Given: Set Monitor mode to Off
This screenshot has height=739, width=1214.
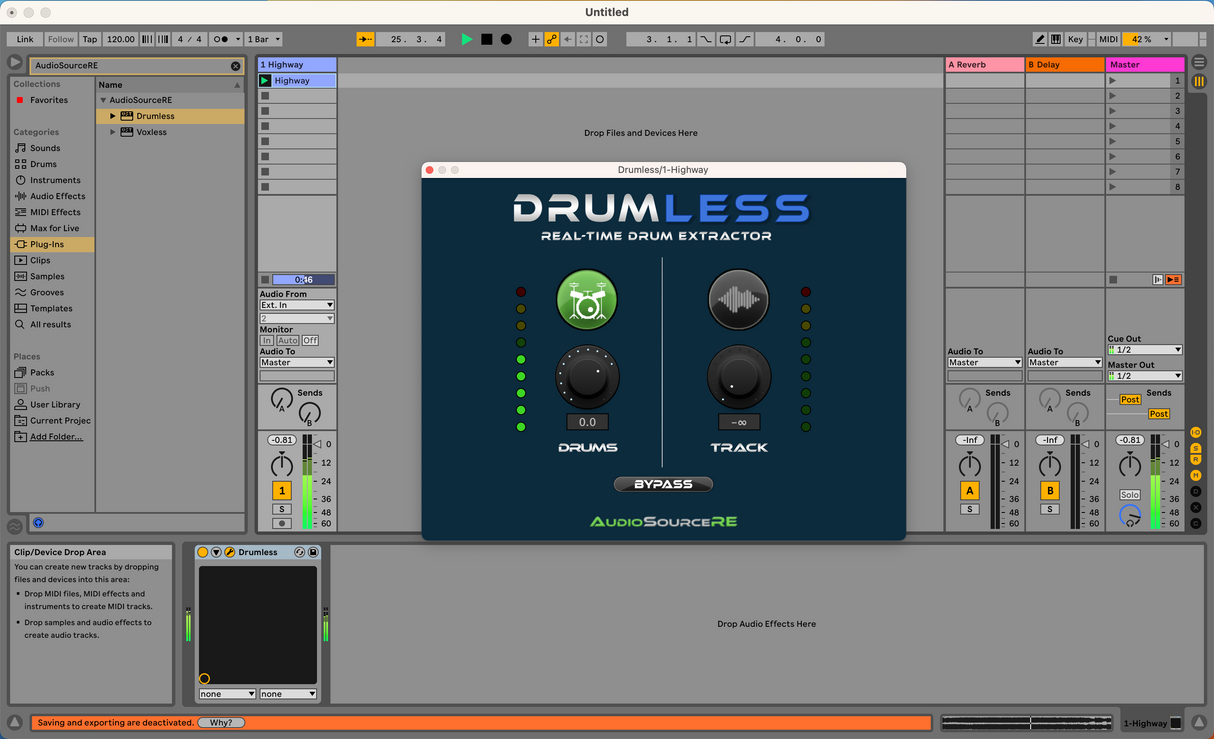Looking at the screenshot, I should 310,341.
